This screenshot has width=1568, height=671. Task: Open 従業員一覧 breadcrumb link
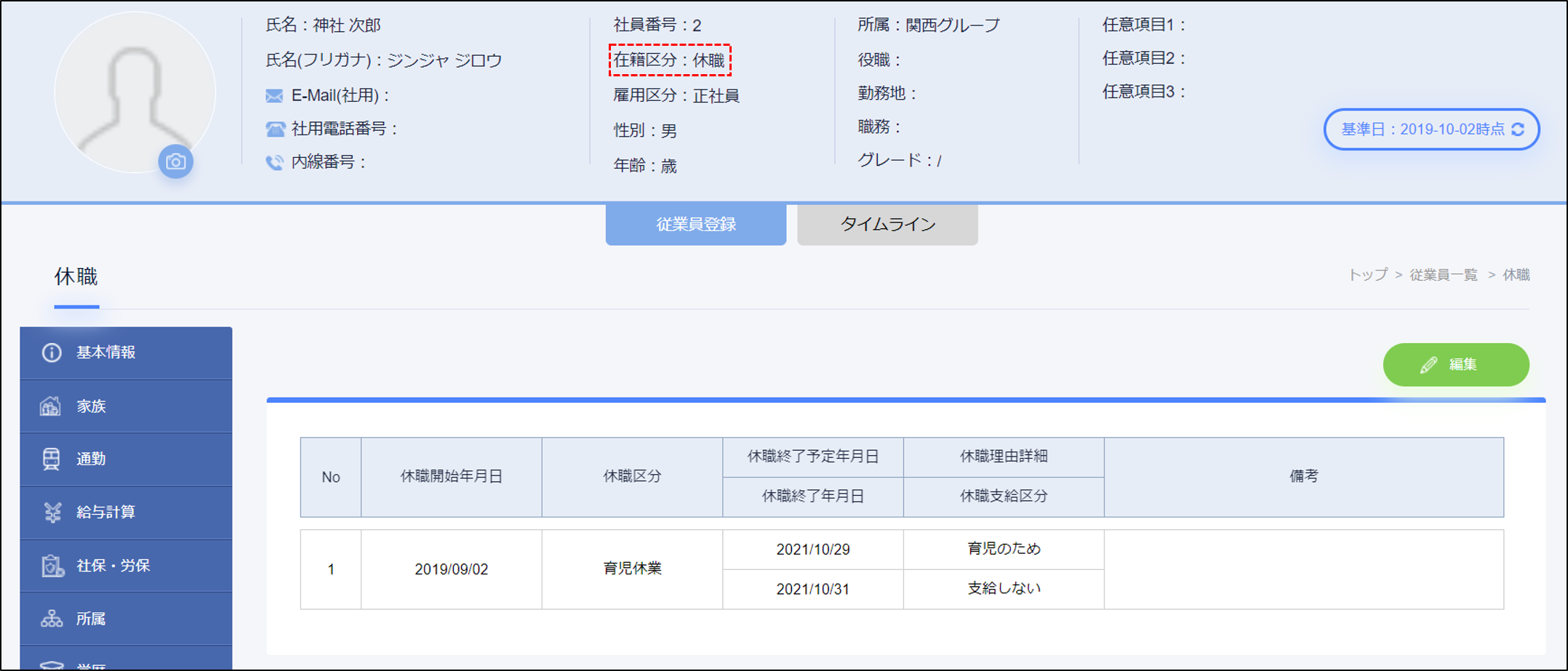point(1443,275)
